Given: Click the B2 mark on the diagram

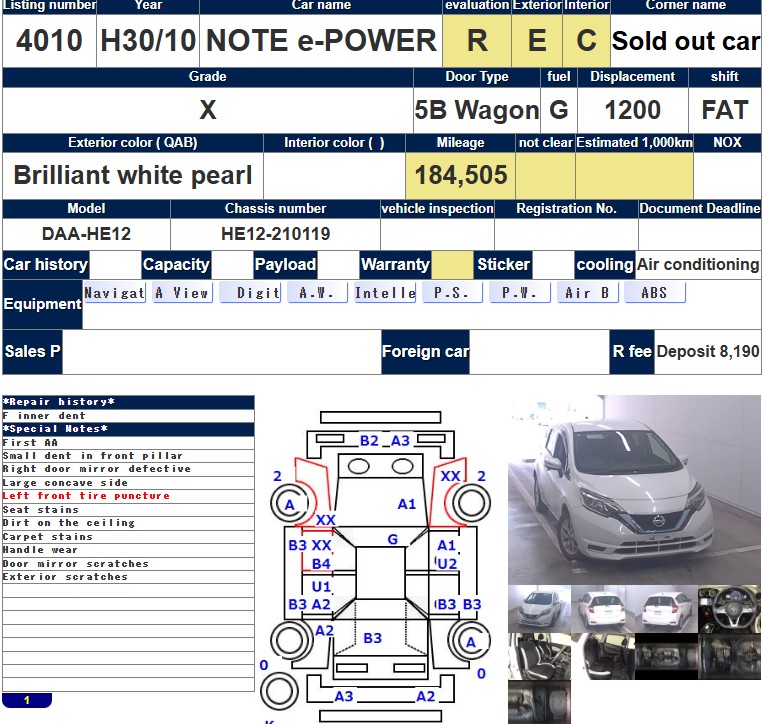Looking at the screenshot, I should [x=369, y=441].
